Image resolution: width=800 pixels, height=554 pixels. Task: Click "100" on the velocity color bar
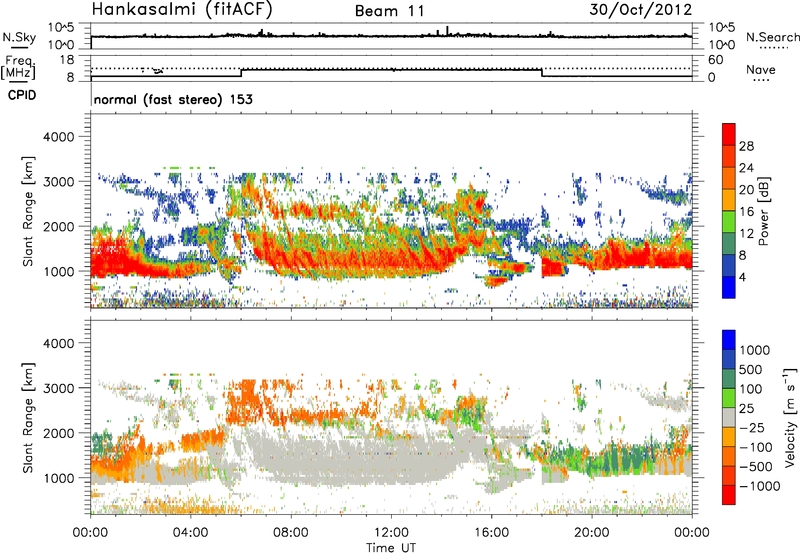pyautogui.click(x=750, y=389)
